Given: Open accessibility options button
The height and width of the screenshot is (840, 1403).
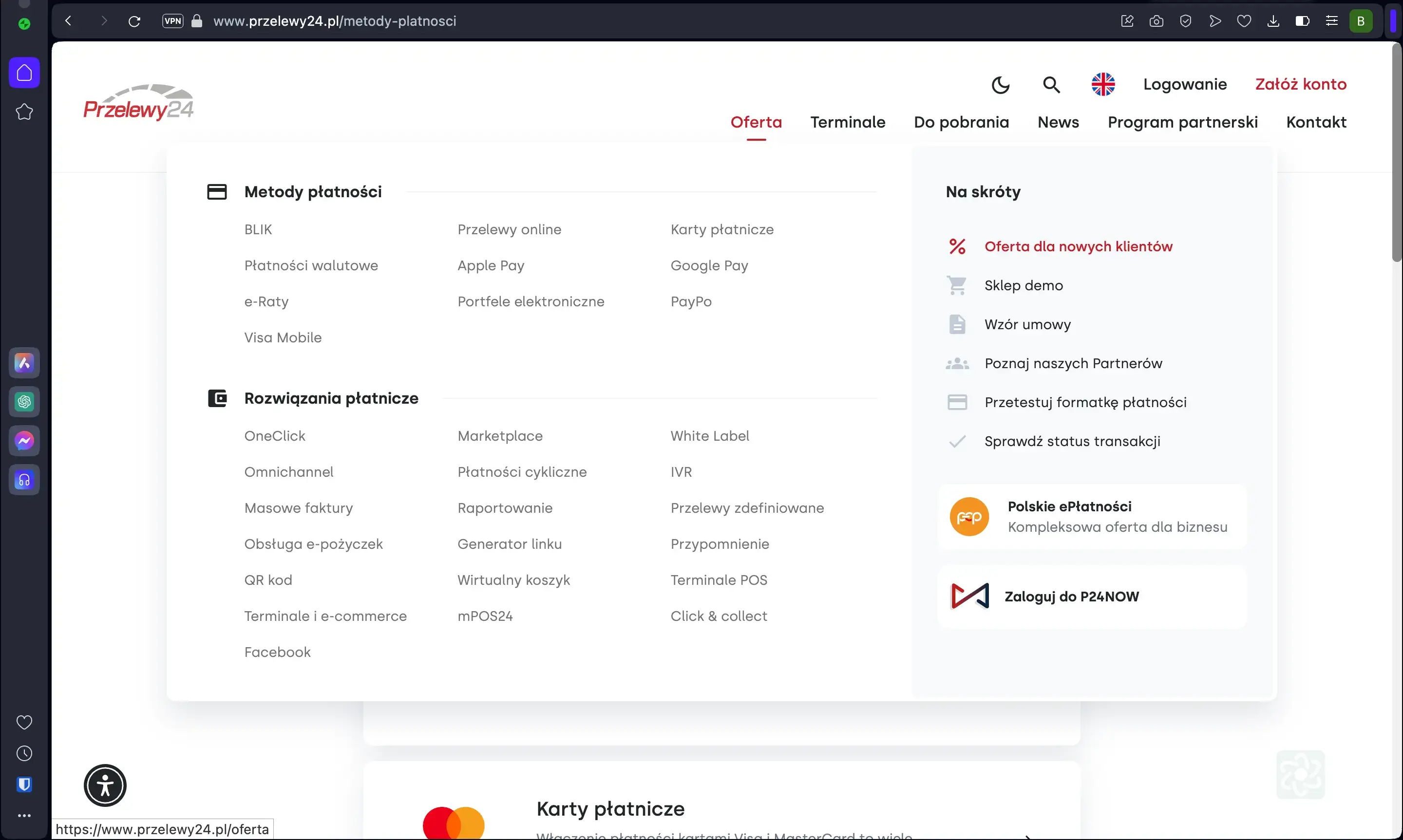Looking at the screenshot, I should (105, 785).
